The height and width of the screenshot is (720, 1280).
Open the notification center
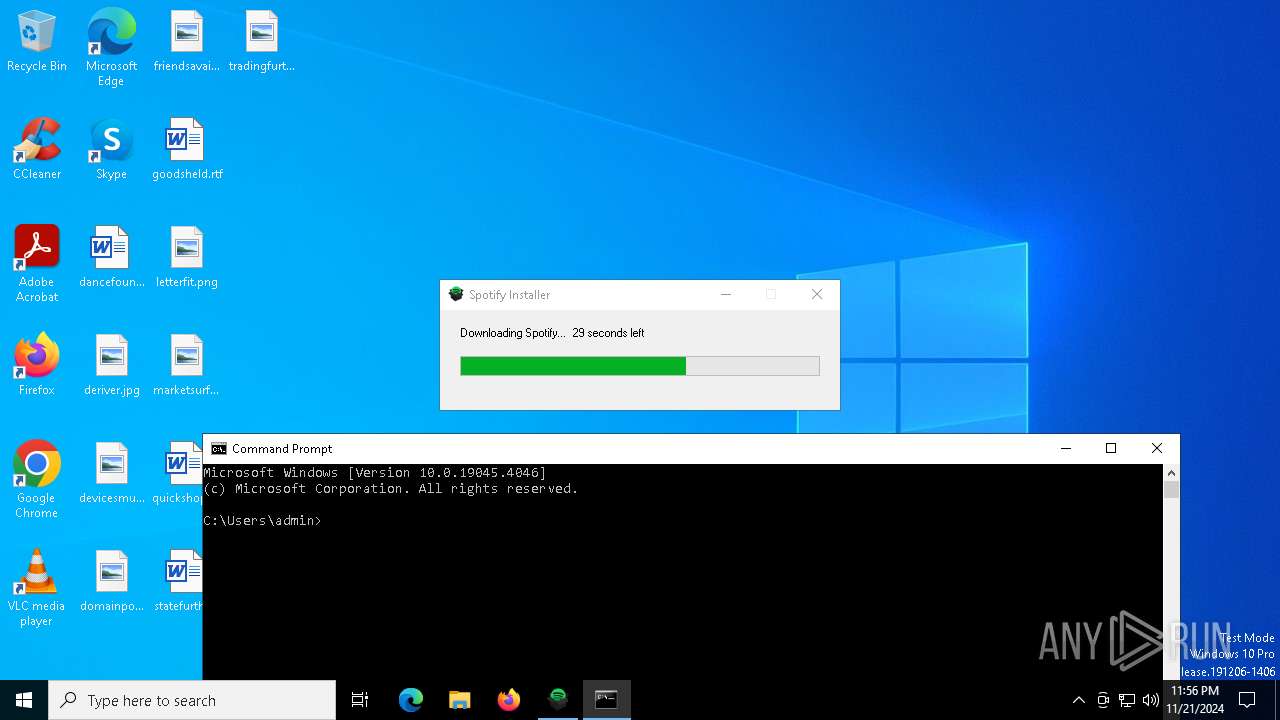[1247, 700]
